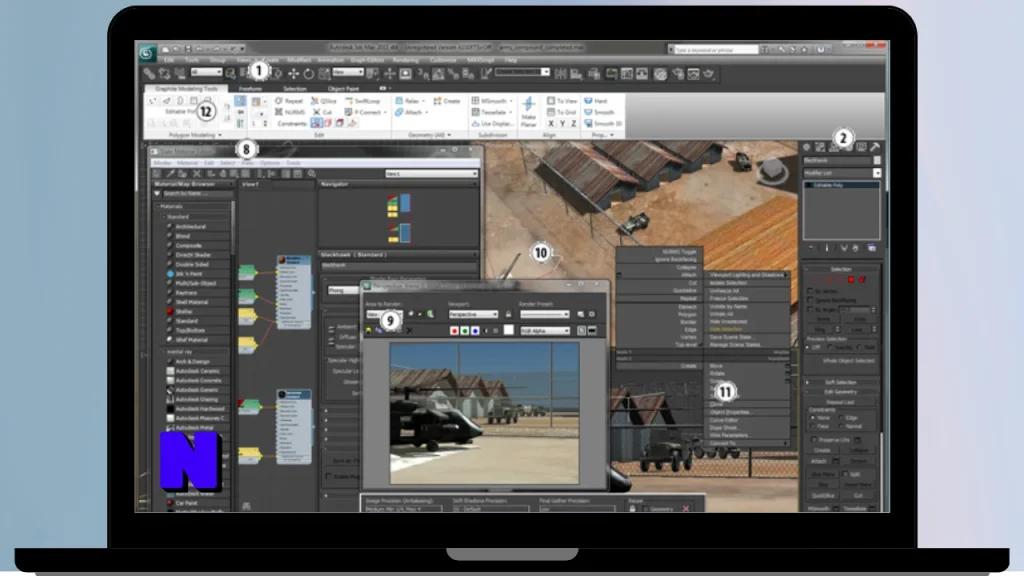Choose Isolate Selection in context menu
Screen dimensions: 1024x576
(728, 283)
